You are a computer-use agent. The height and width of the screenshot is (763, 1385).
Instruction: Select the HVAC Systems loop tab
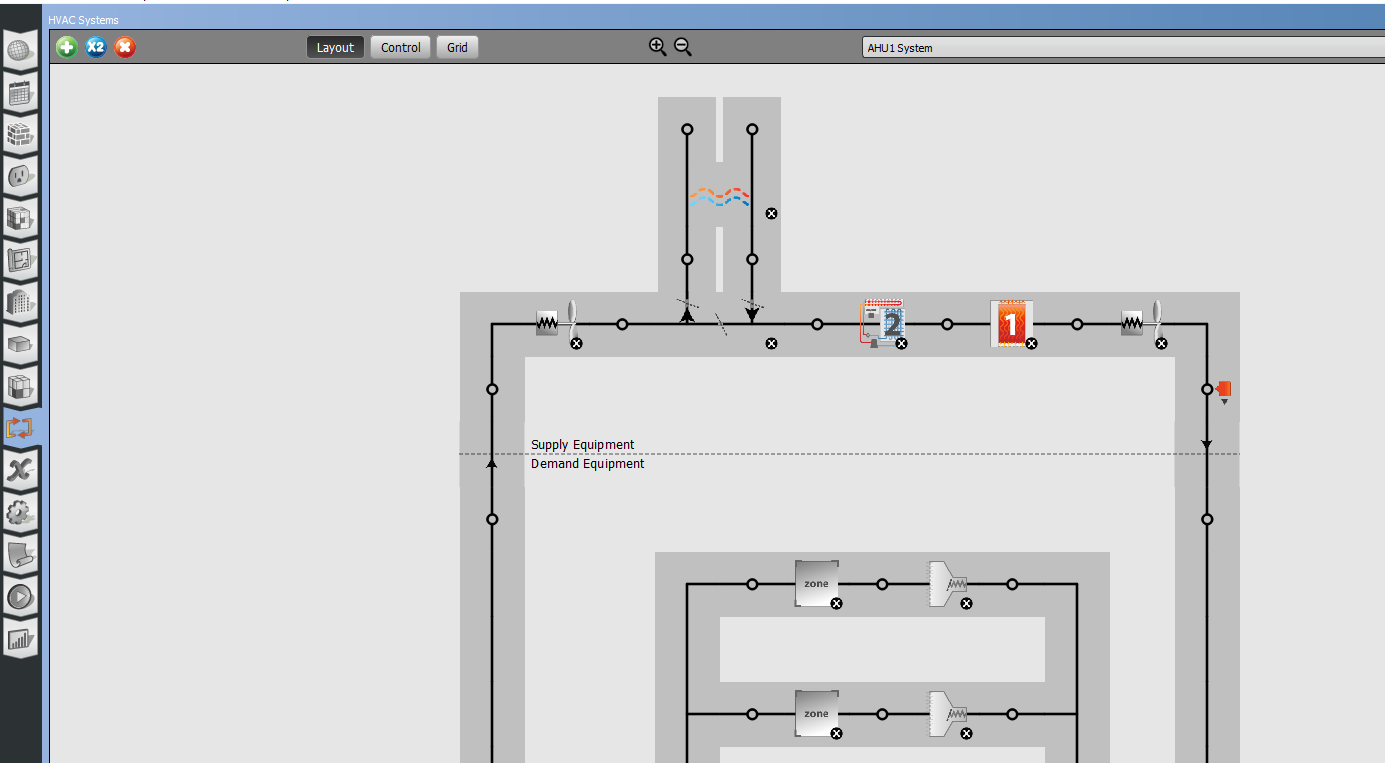point(21,428)
